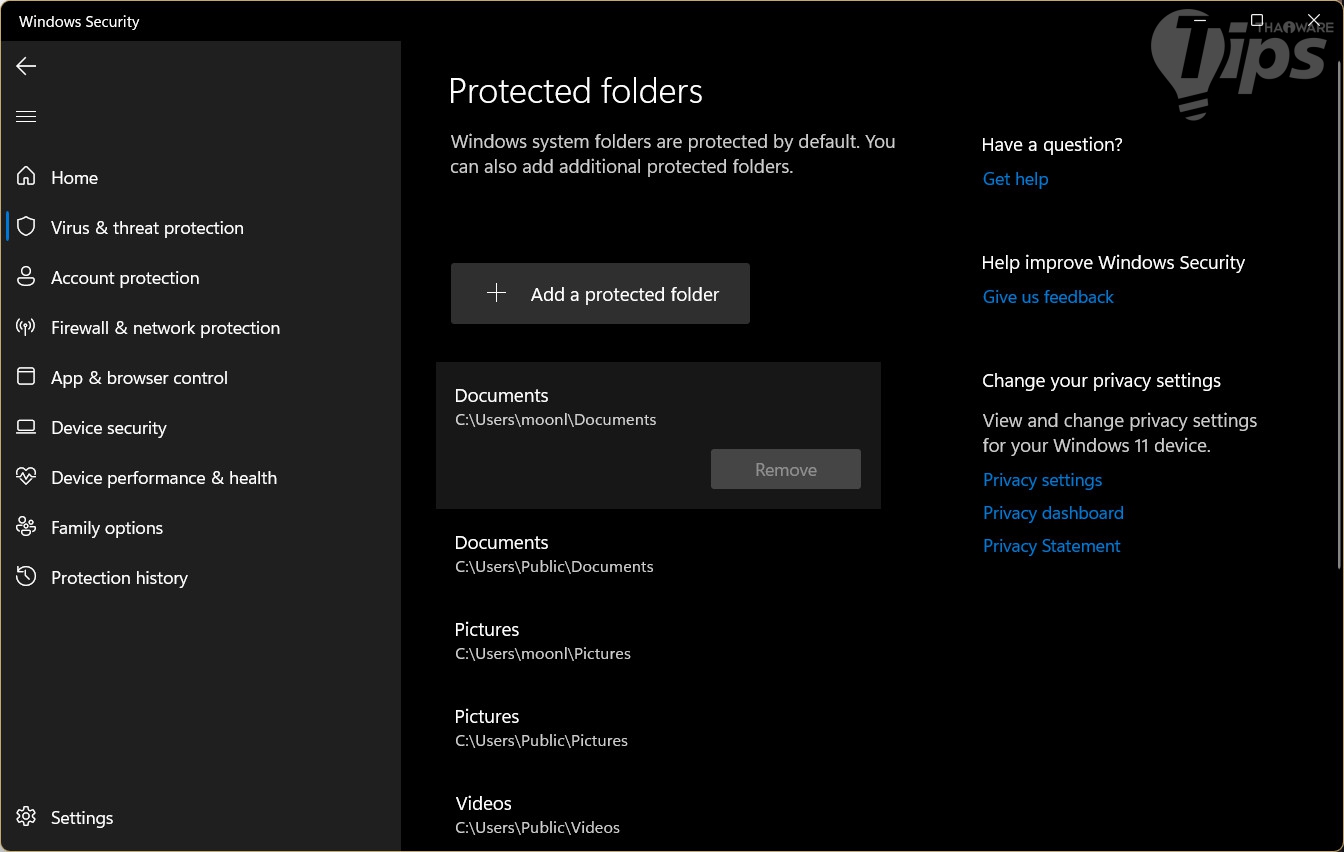This screenshot has height=852, width=1344.
Task: Click the back arrow icon
Action: (x=26, y=66)
